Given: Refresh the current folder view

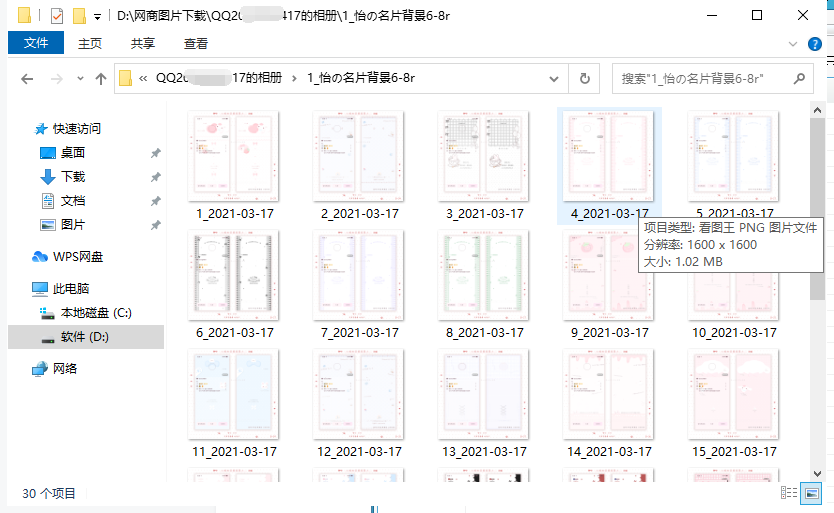Looking at the screenshot, I should tap(585, 79).
